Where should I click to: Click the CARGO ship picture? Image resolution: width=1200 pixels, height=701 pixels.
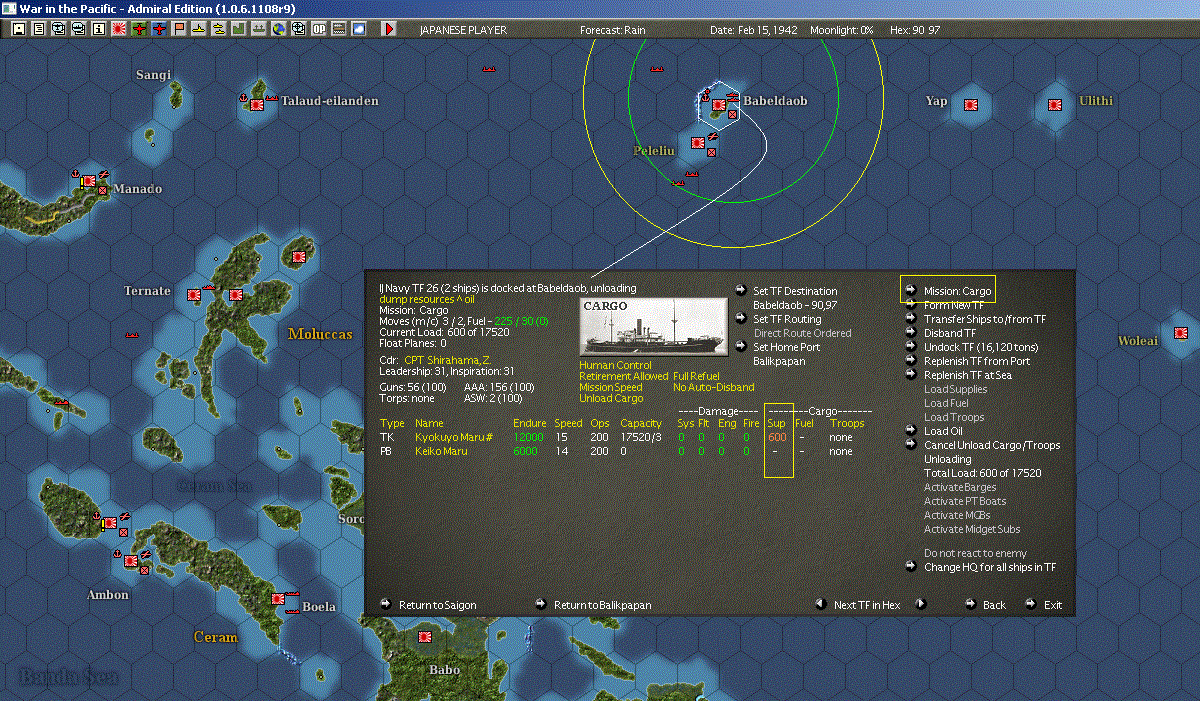click(653, 326)
